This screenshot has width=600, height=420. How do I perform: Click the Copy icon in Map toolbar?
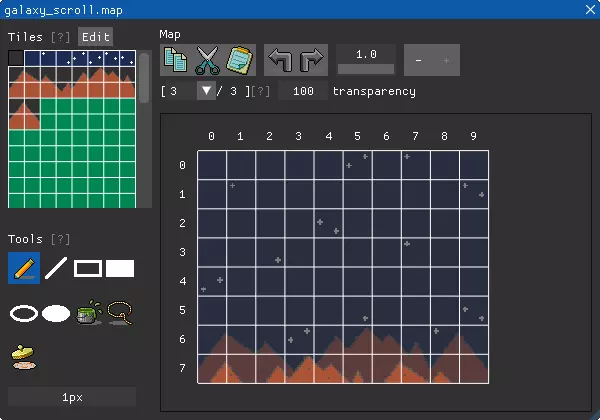176,60
